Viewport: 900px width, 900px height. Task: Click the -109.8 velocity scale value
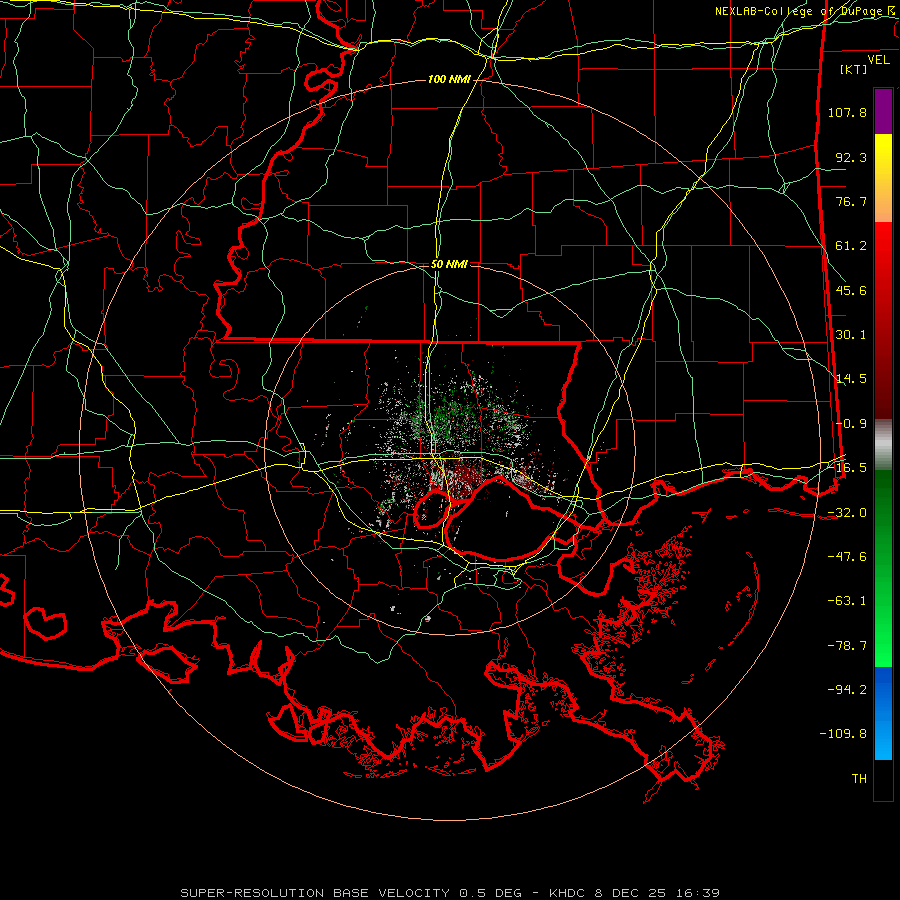point(843,734)
